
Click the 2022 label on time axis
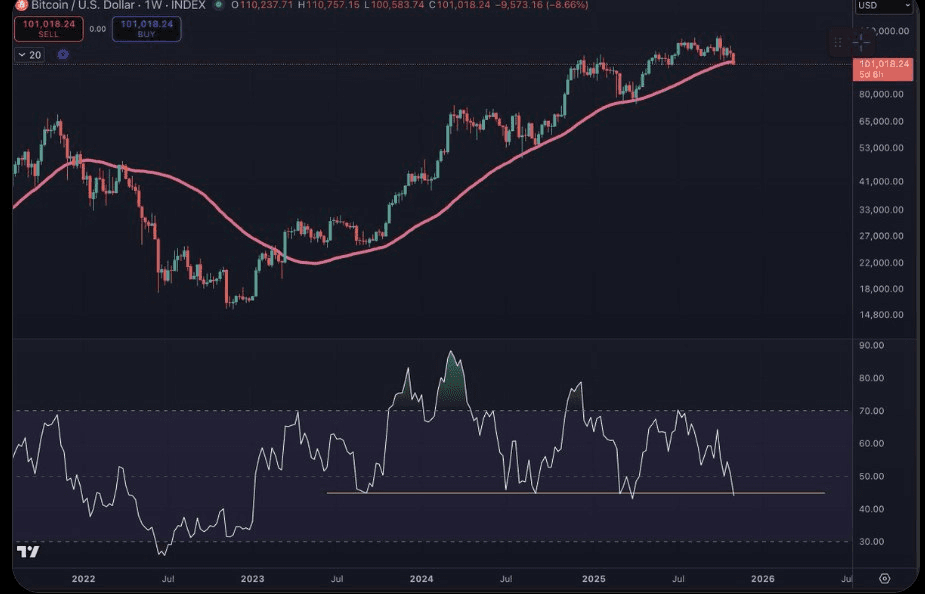click(83, 578)
